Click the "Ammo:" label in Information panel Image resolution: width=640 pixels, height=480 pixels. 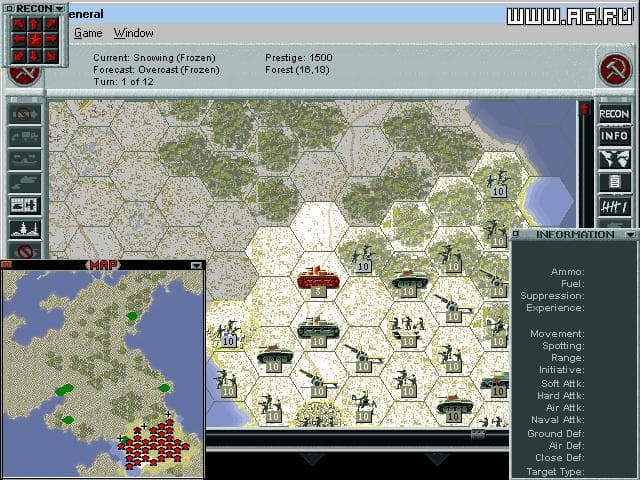tap(568, 271)
